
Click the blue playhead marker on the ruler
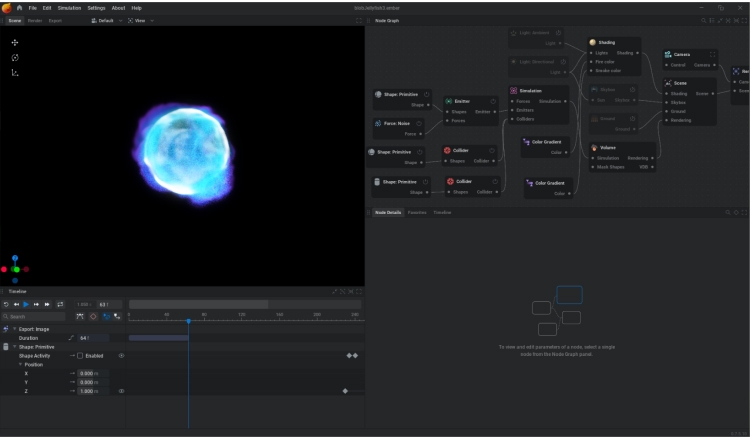pyautogui.click(x=188, y=321)
